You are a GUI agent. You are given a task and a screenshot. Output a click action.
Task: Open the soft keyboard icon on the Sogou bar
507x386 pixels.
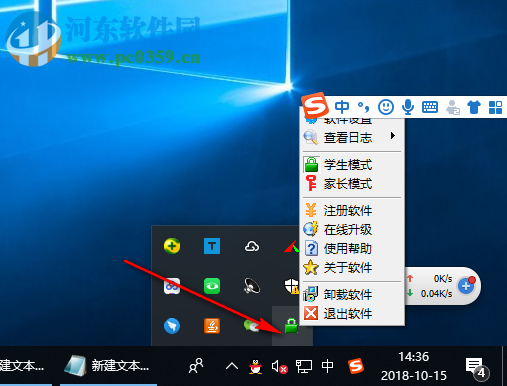point(430,107)
